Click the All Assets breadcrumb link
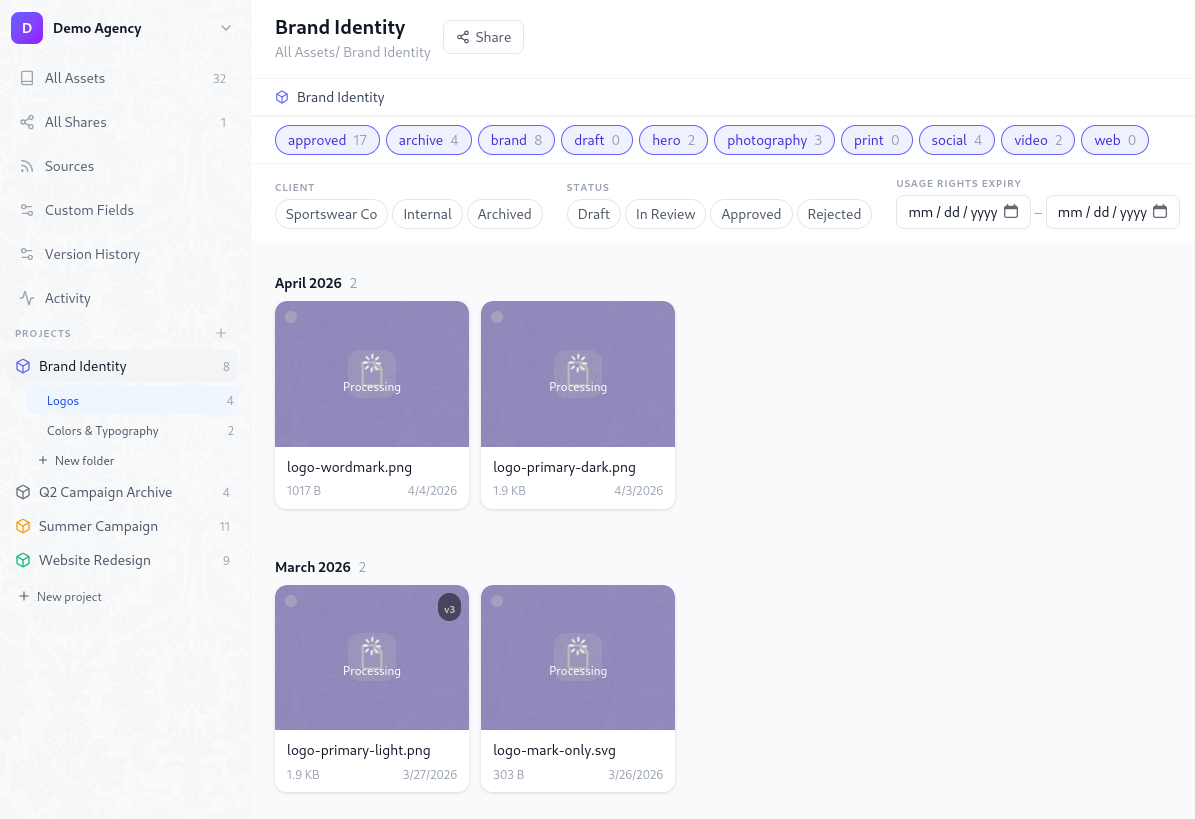The height and width of the screenshot is (819, 1195). click(x=306, y=52)
